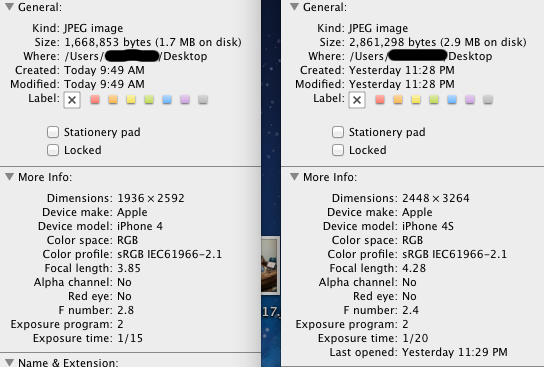Select F number value 2.8

click(x=126, y=310)
